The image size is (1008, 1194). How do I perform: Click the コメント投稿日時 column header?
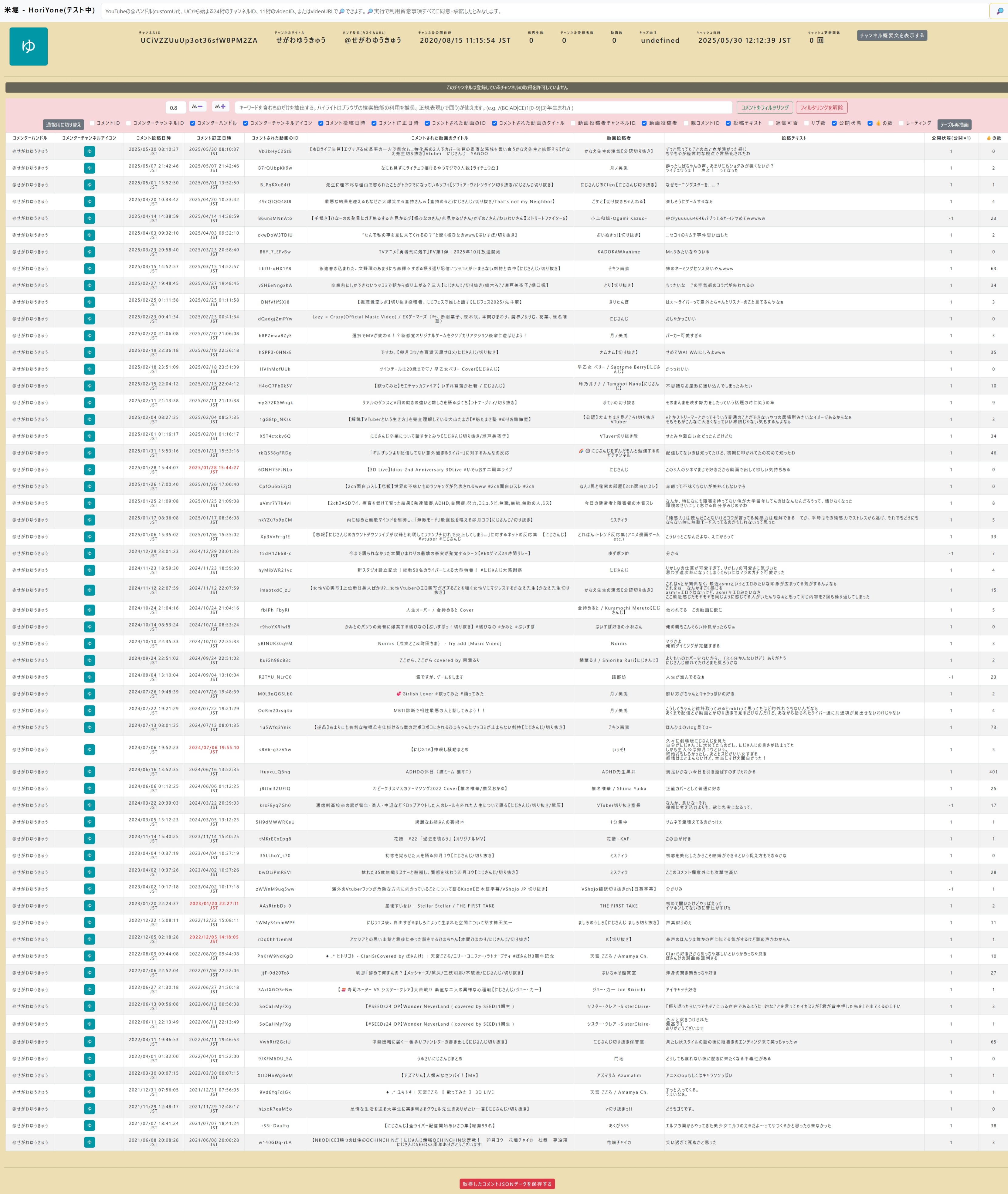153,138
